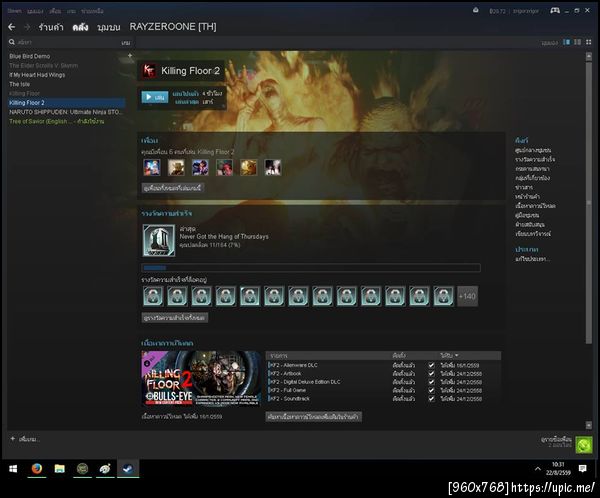Select Tree of Savior (English) entry
600x498 pixels.
pos(57,121)
